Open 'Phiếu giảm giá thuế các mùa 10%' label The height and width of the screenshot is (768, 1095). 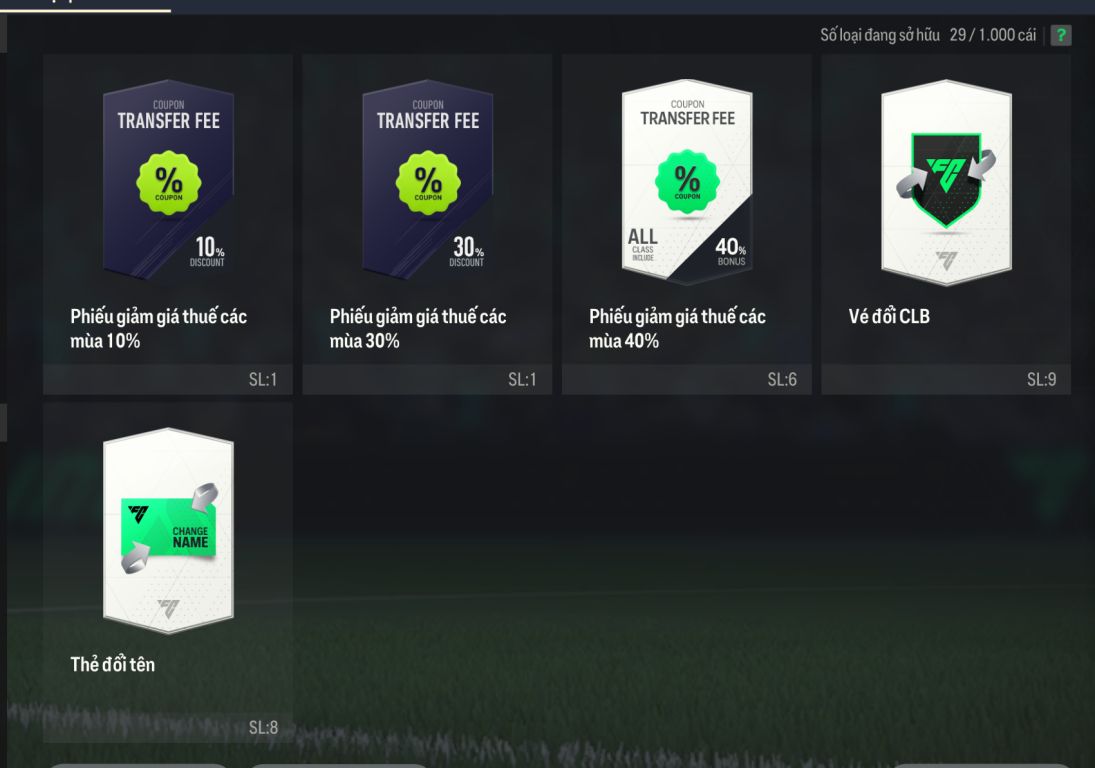point(159,328)
